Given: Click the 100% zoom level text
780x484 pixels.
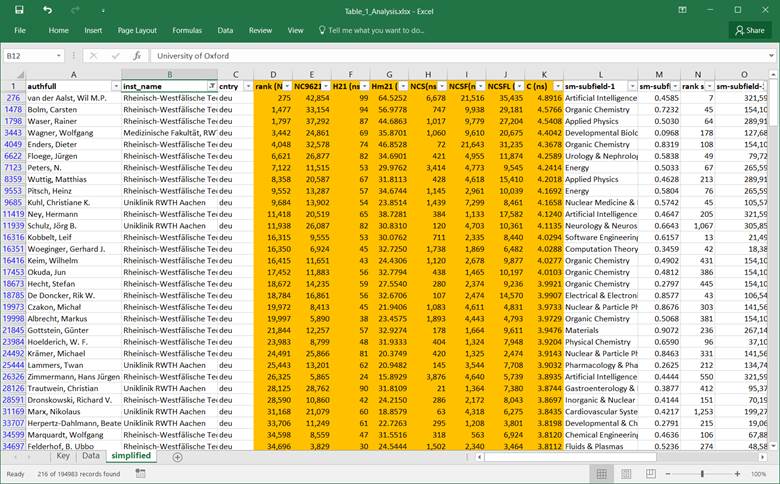Looking at the screenshot, I should (759, 474).
